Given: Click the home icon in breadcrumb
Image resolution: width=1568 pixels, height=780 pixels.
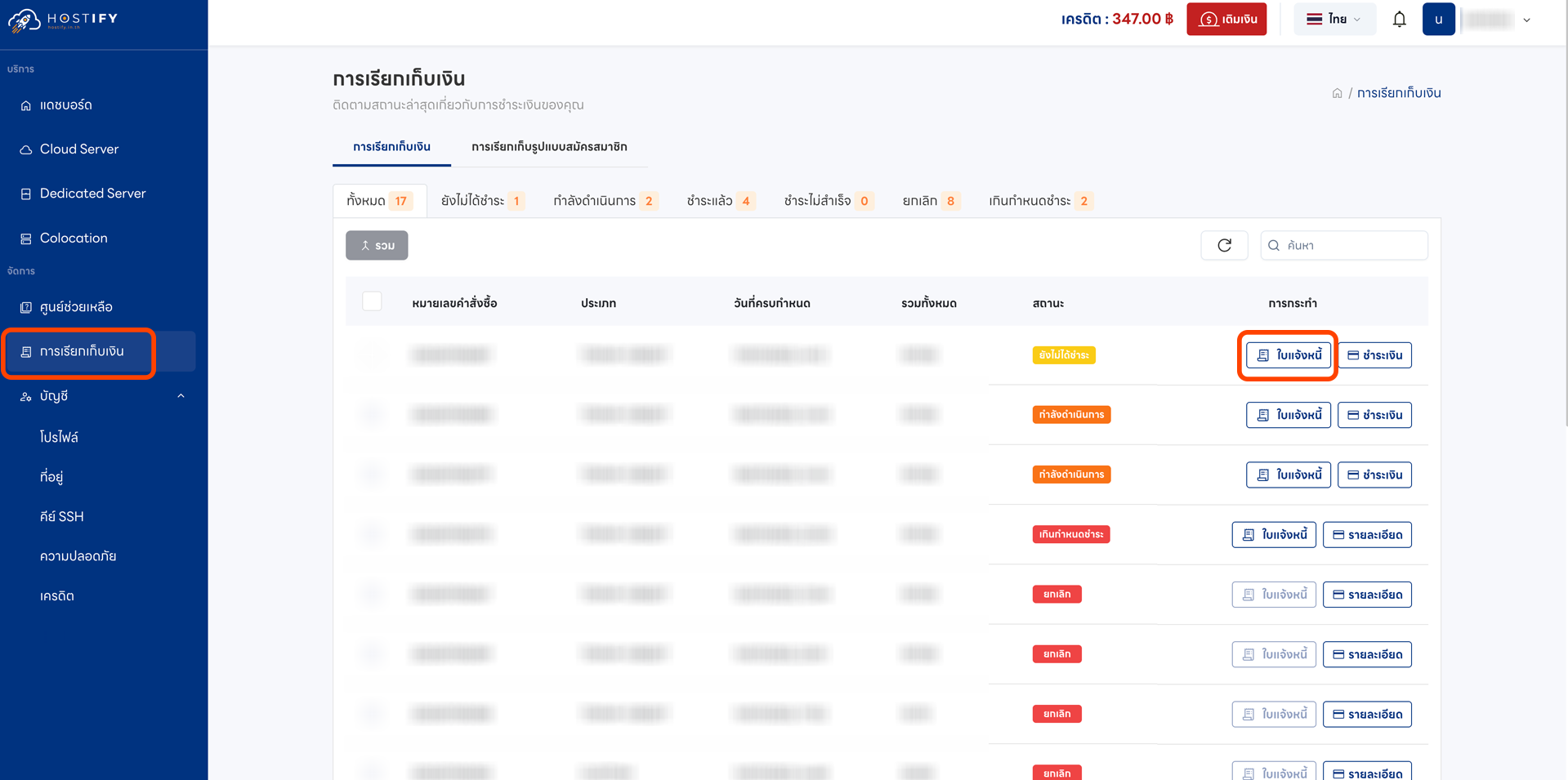Looking at the screenshot, I should click(1337, 93).
